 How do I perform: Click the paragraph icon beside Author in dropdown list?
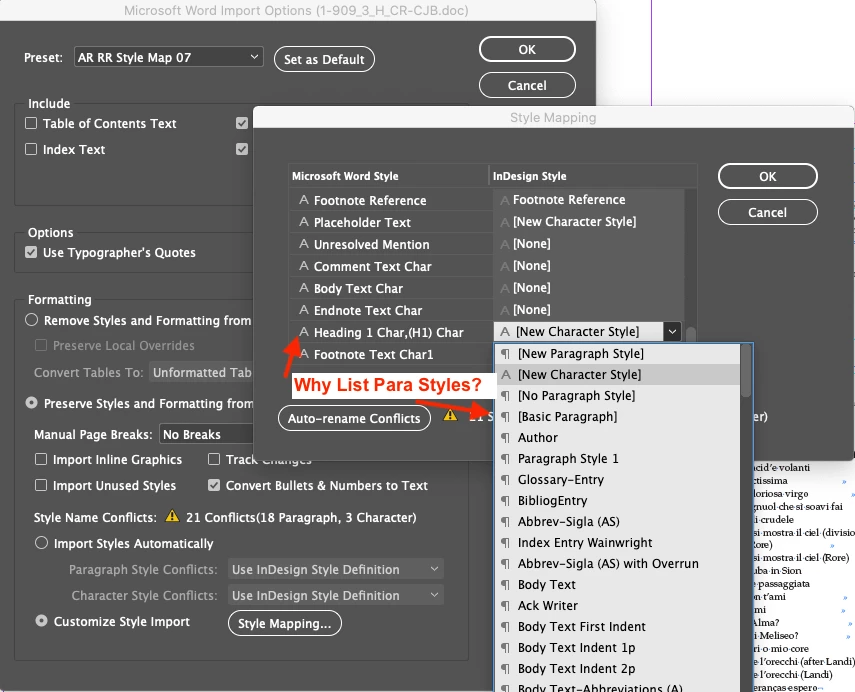[505, 438]
